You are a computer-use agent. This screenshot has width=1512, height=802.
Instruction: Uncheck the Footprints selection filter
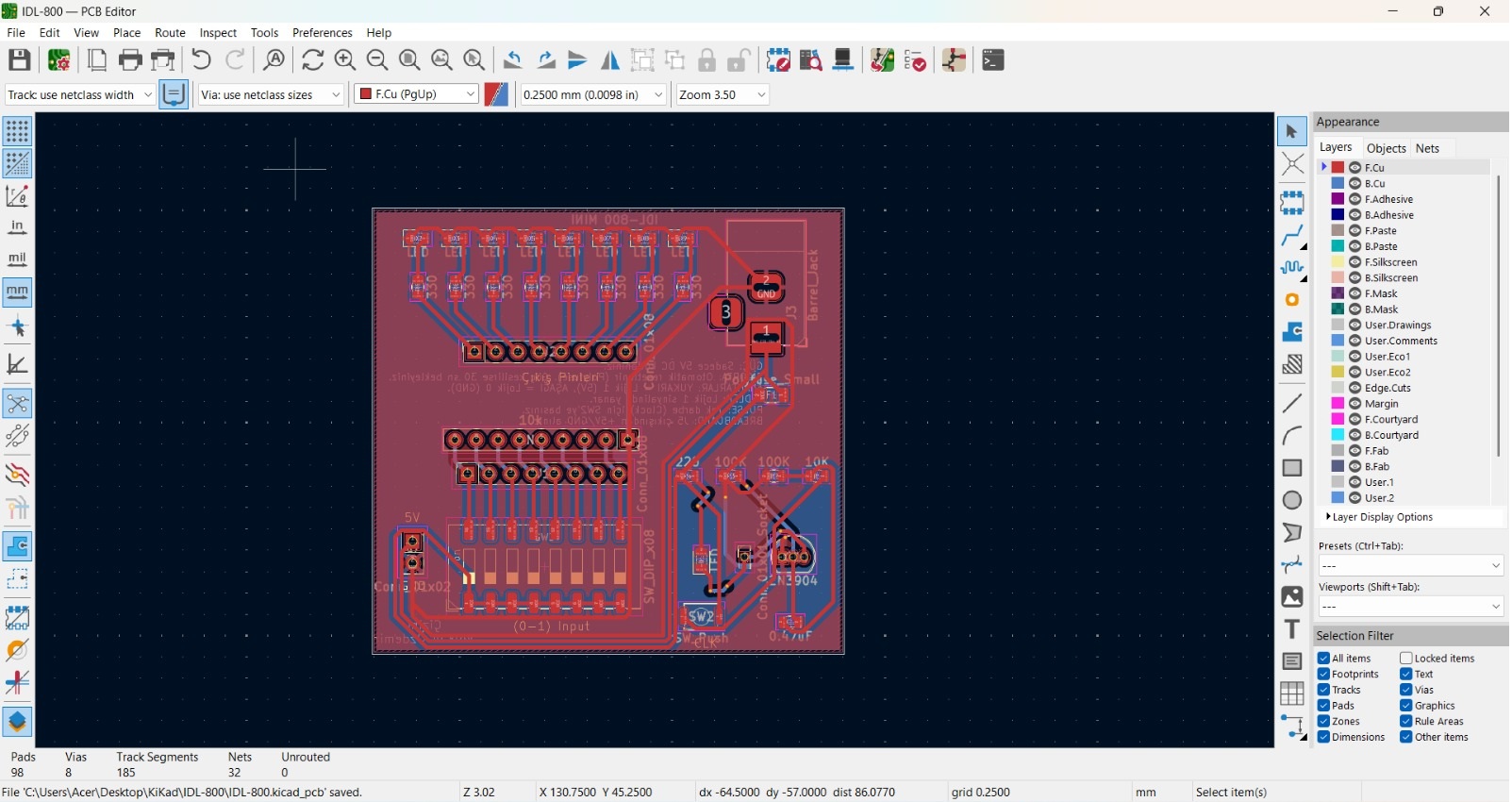coord(1324,675)
